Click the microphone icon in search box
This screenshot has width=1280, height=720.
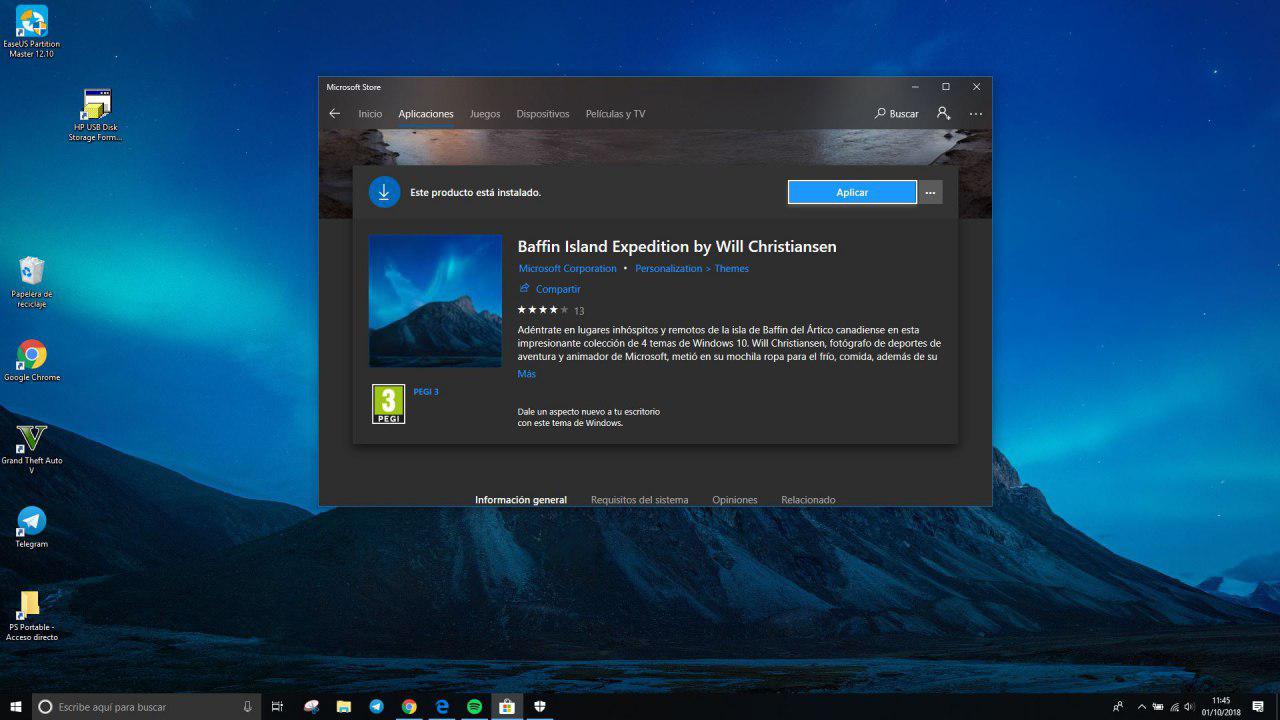click(x=247, y=707)
